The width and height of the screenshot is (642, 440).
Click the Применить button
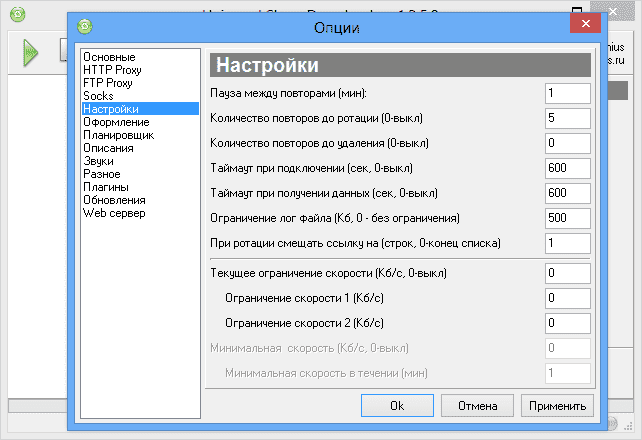[557, 406]
